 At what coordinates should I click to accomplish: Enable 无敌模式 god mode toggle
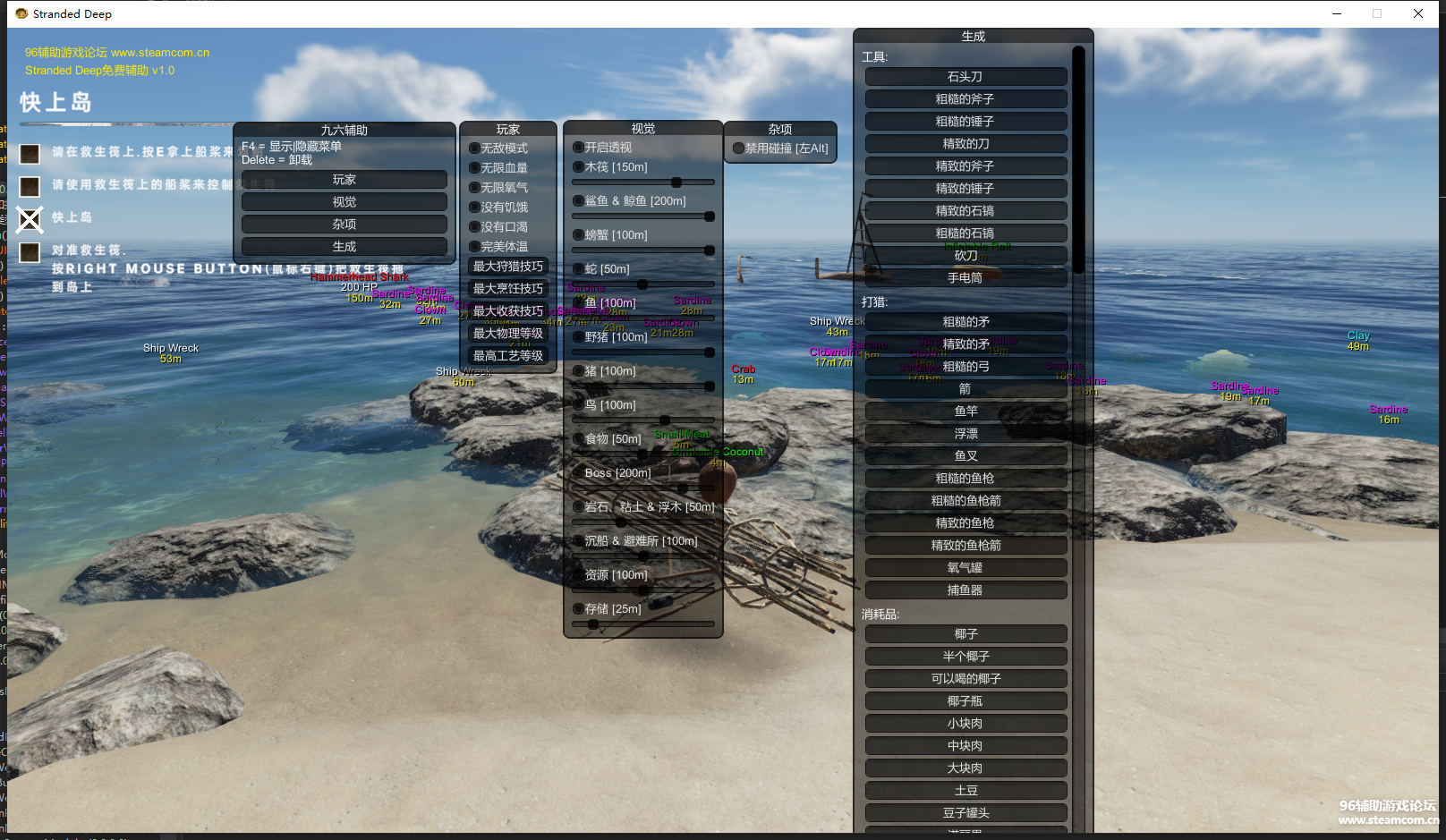[475, 148]
